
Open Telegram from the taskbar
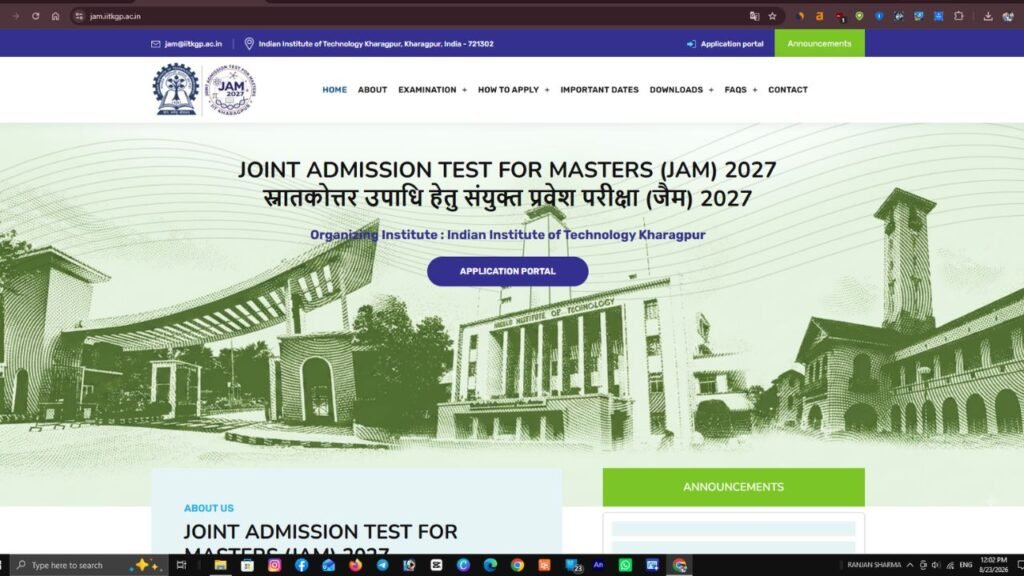tap(382, 565)
